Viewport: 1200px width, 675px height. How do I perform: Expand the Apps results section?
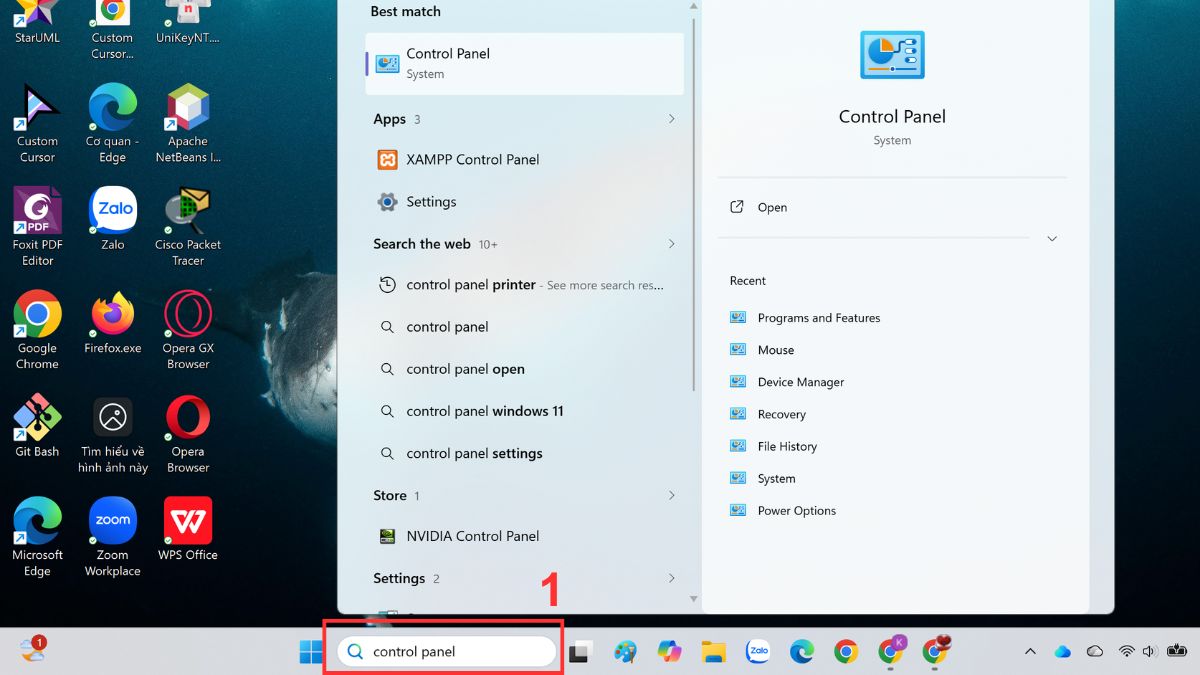point(671,119)
